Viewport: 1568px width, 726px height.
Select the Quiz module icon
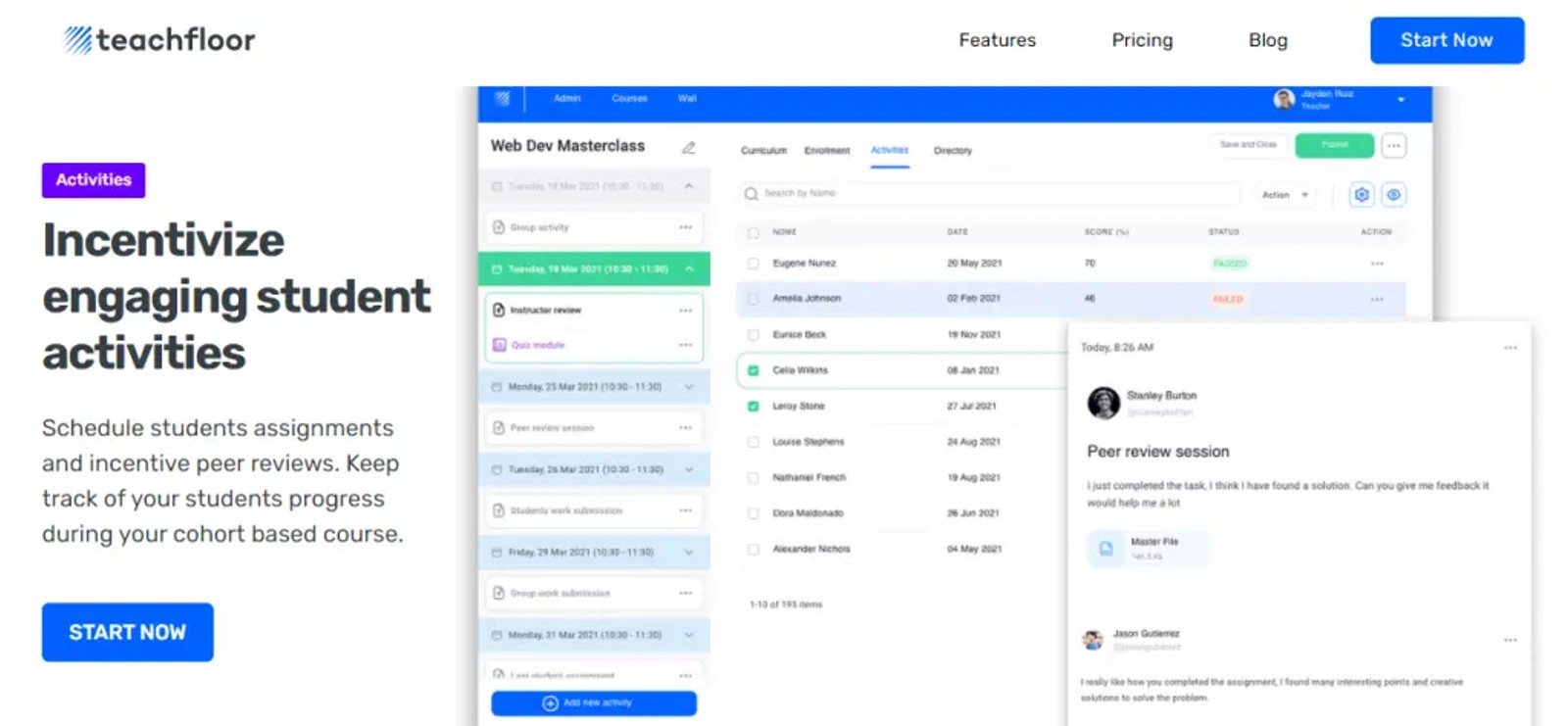point(499,345)
